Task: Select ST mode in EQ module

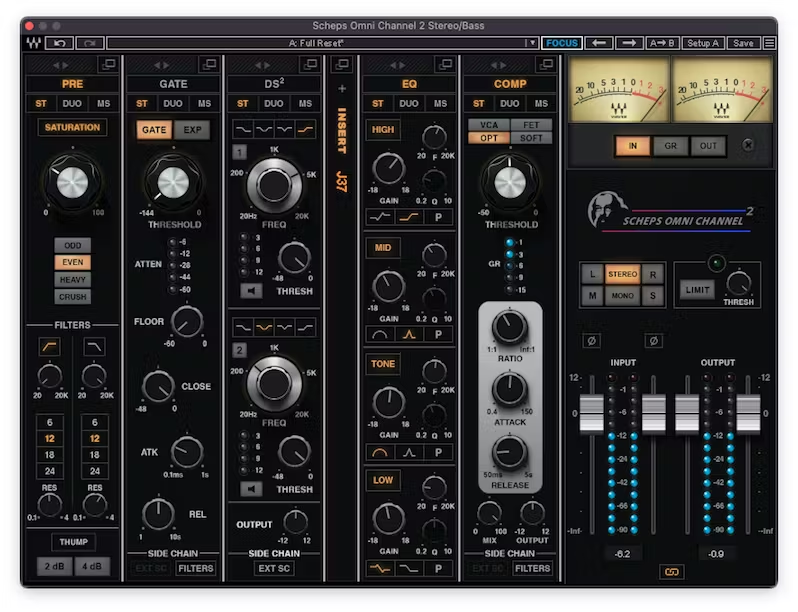Action: pyautogui.click(x=378, y=103)
